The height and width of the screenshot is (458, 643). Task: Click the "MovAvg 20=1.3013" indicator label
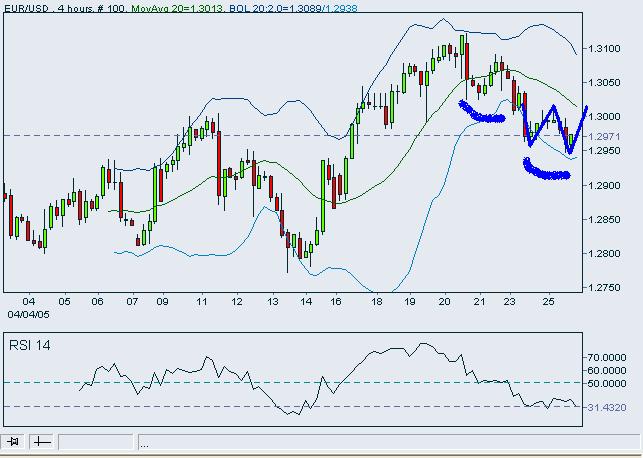point(177,8)
